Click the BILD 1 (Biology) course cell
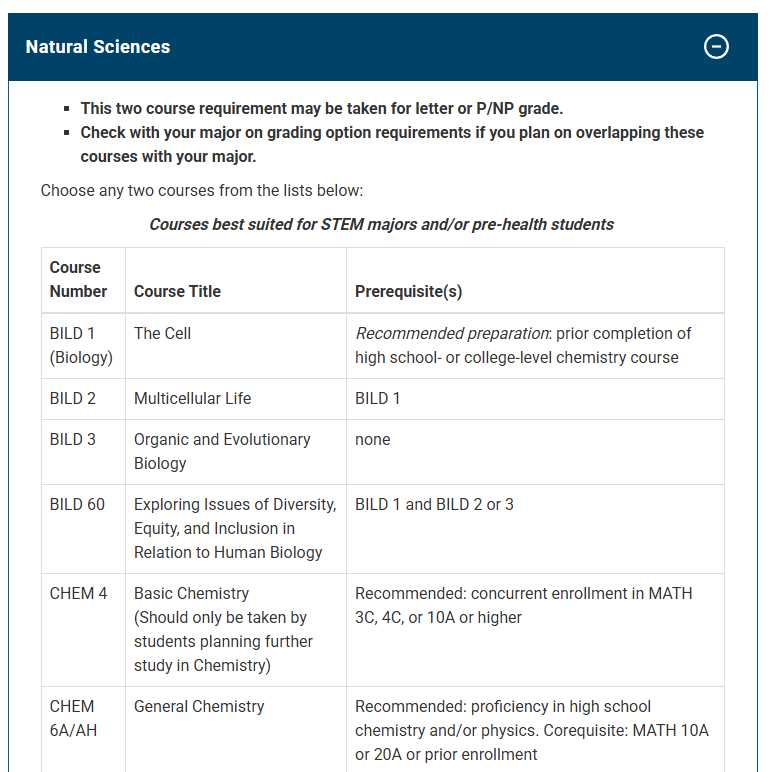This screenshot has width=771, height=772. click(81, 345)
